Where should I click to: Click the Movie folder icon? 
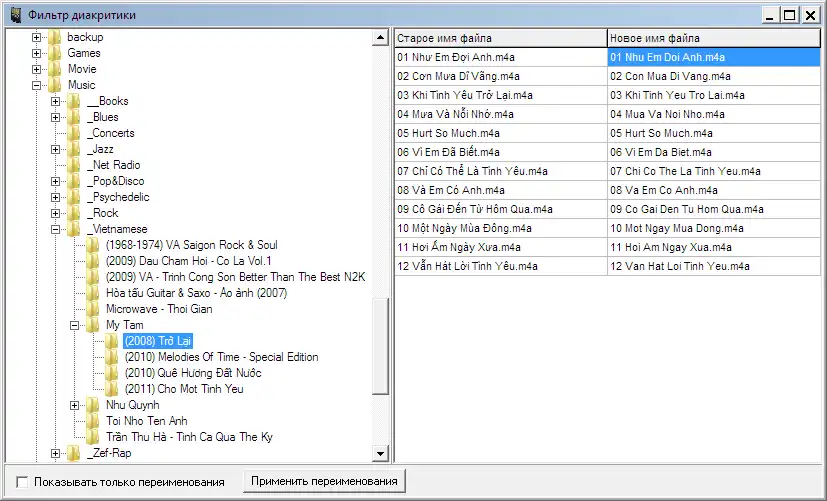[54, 69]
